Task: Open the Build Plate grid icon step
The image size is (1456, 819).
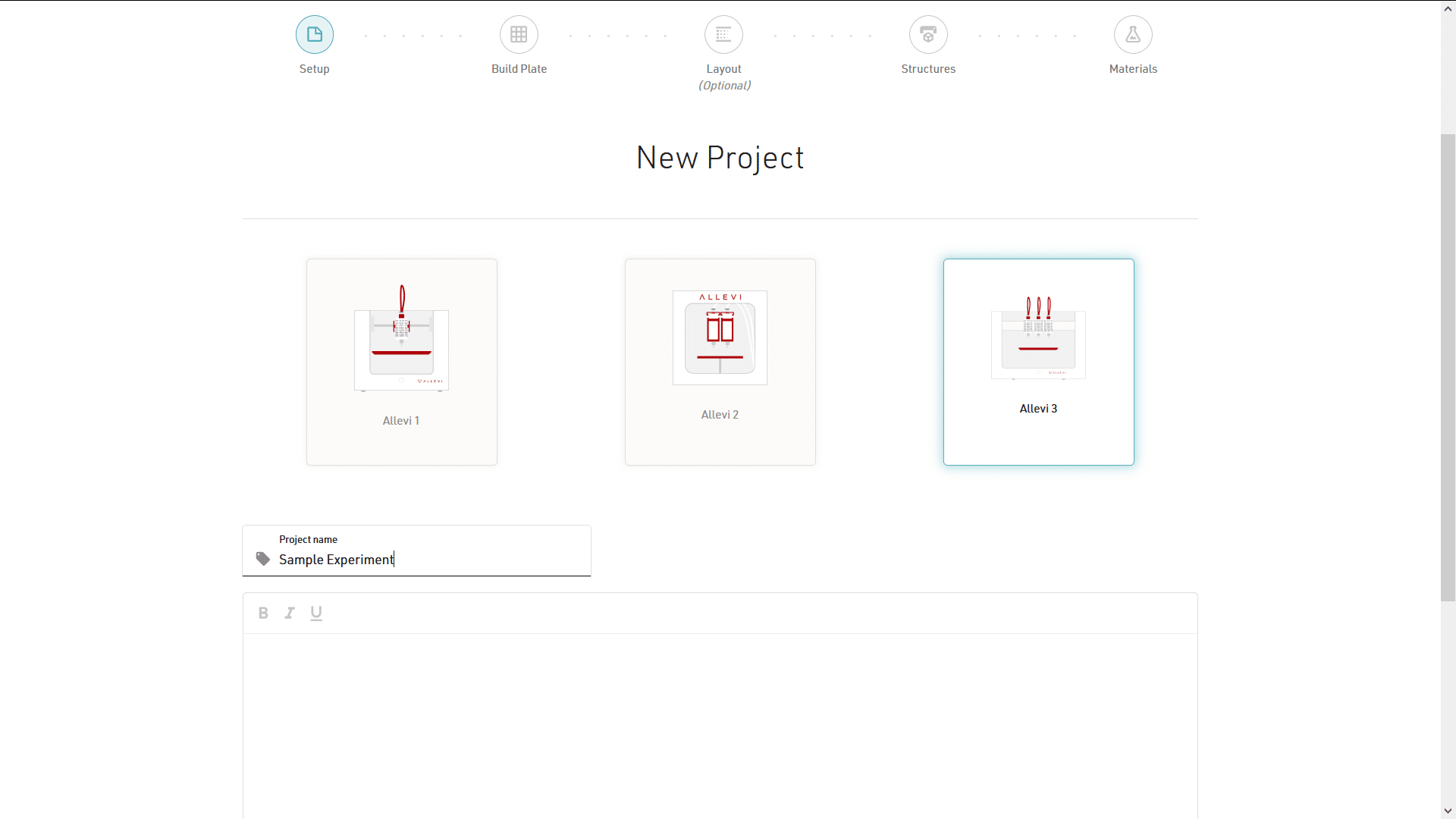Action: coord(519,35)
